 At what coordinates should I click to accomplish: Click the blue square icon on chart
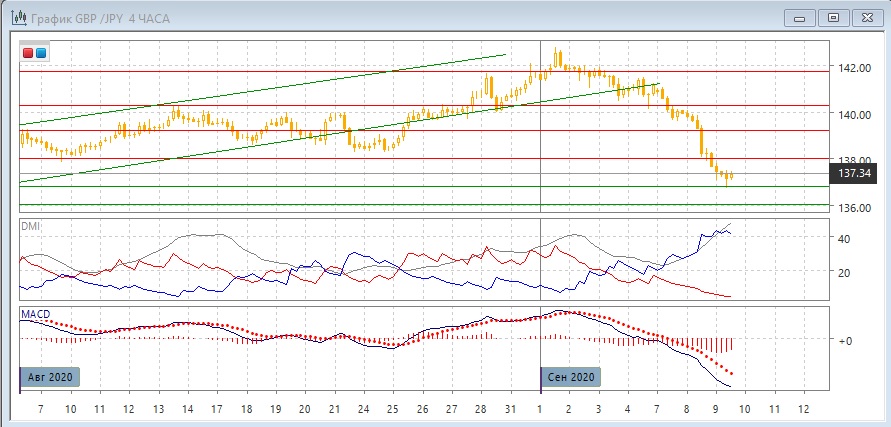pyautogui.click(x=41, y=53)
